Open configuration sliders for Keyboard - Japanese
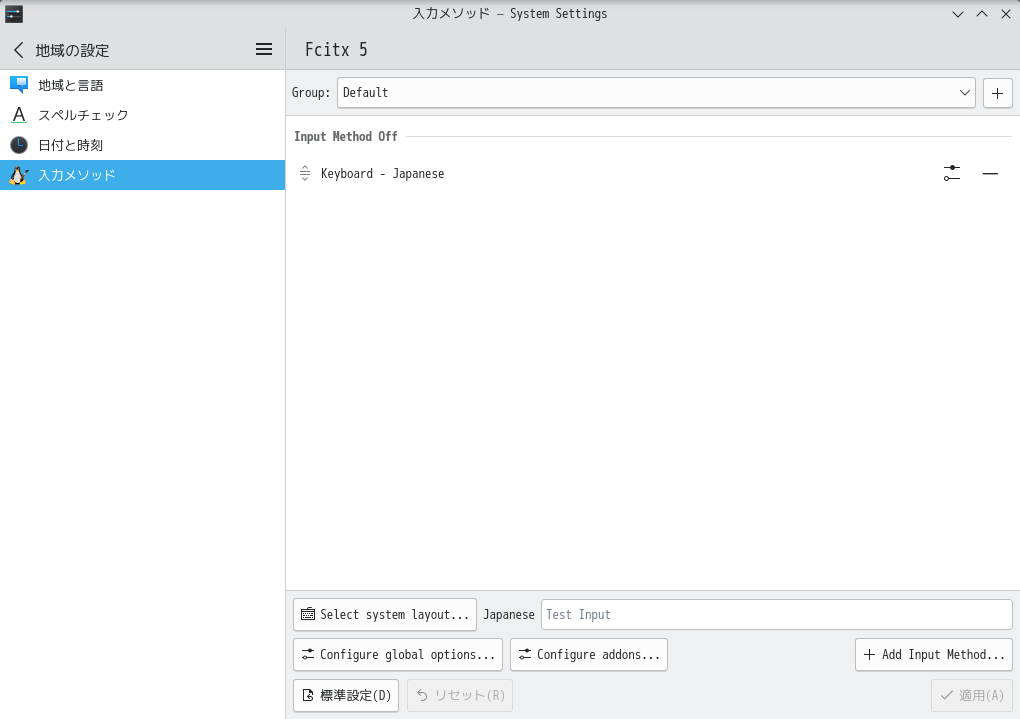 pos(952,174)
